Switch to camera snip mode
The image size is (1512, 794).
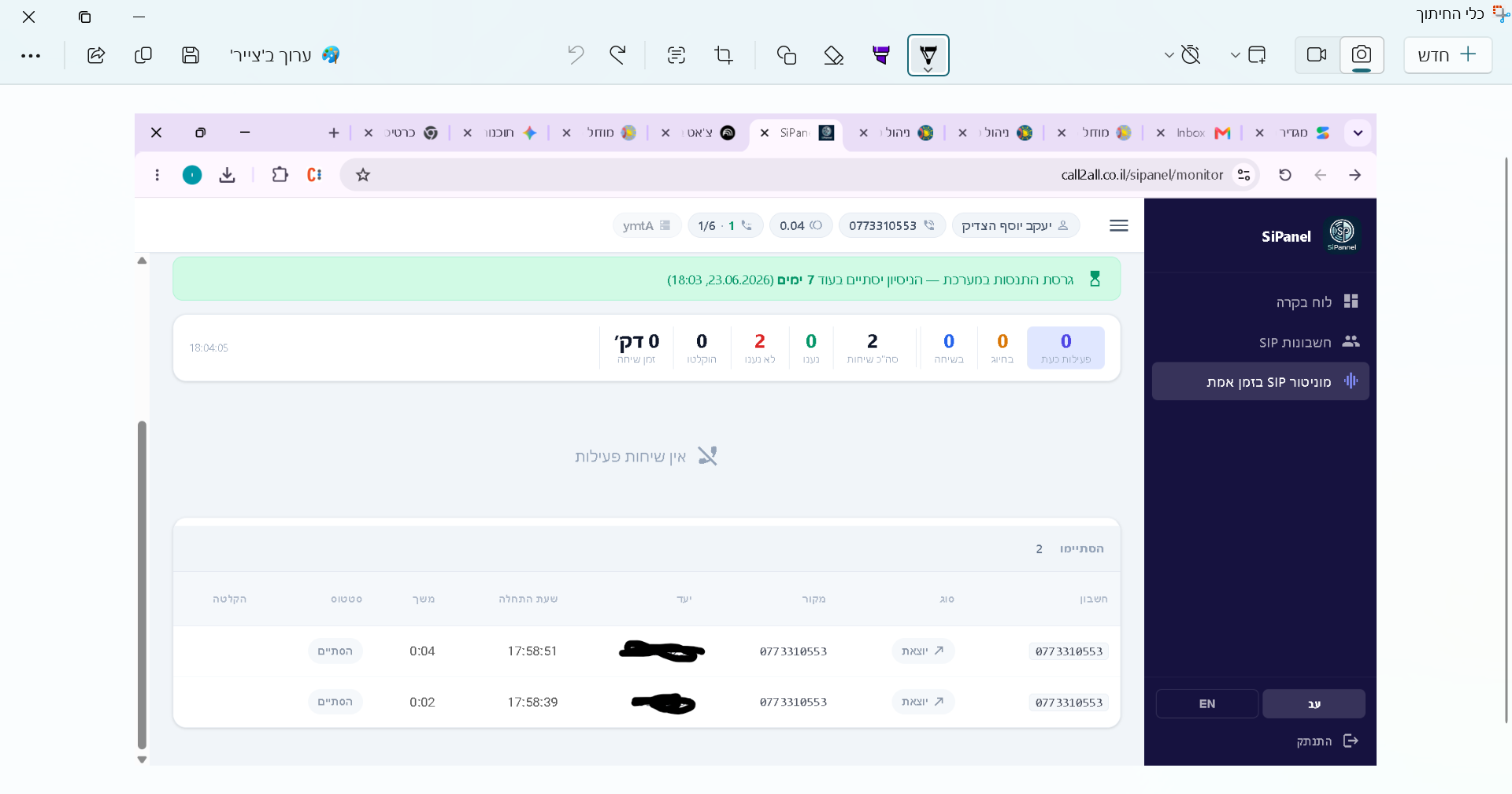[x=1361, y=55]
